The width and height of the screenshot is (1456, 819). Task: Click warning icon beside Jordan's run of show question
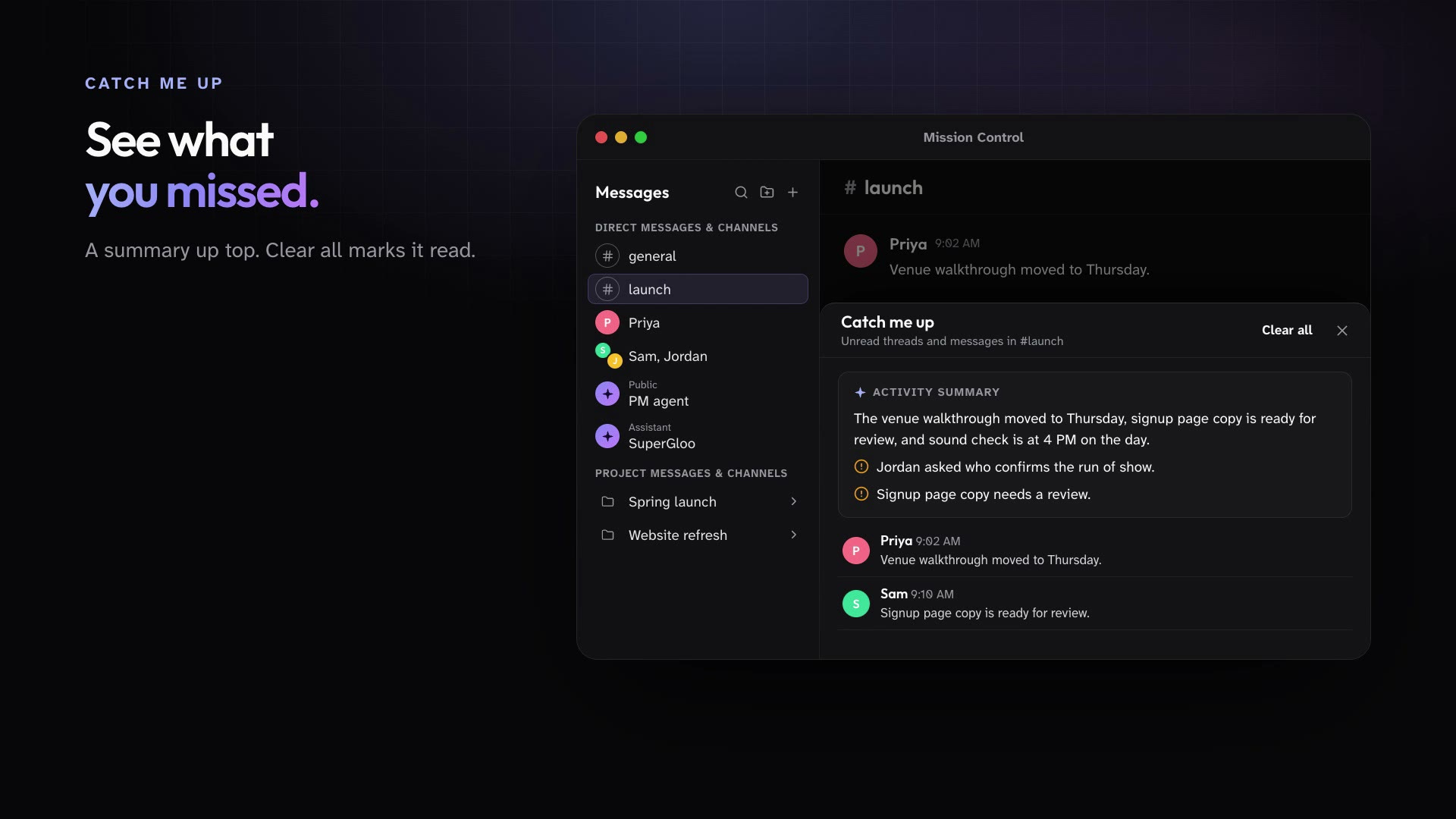(861, 467)
